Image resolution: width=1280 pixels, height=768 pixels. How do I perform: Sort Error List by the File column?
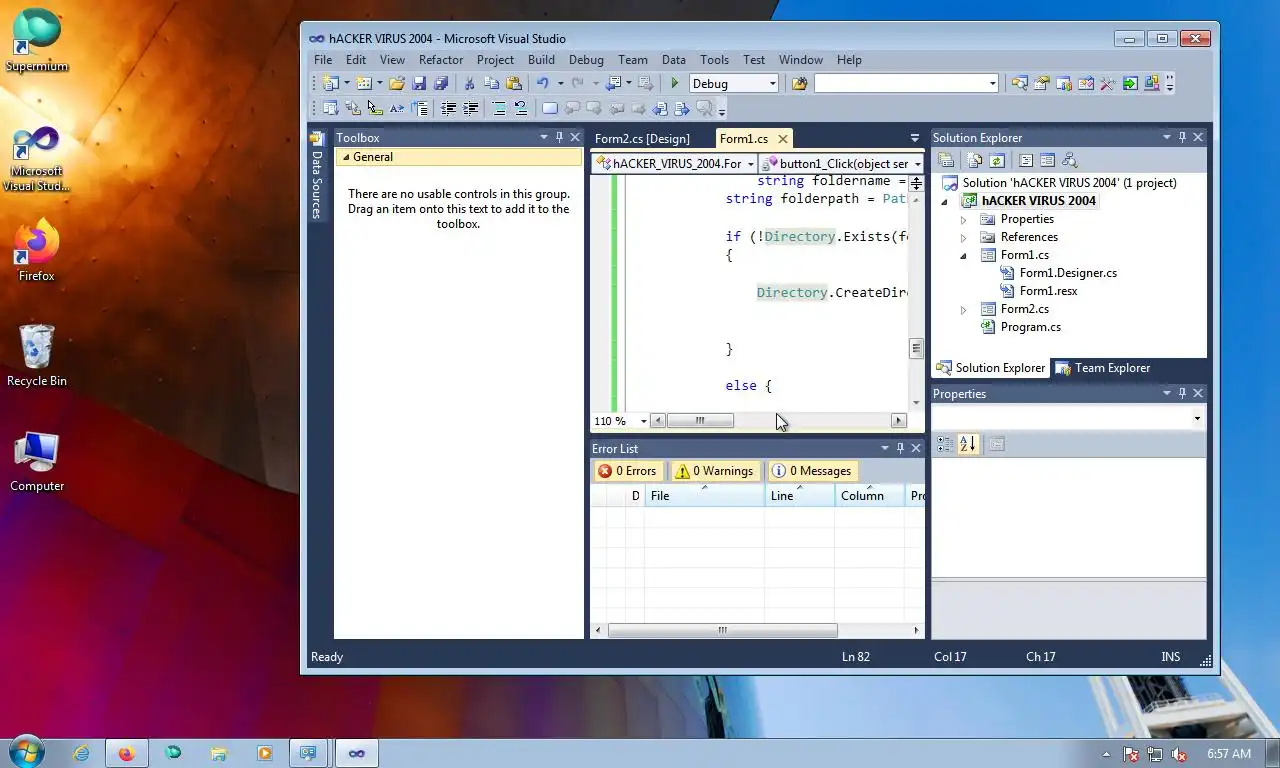(704, 495)
